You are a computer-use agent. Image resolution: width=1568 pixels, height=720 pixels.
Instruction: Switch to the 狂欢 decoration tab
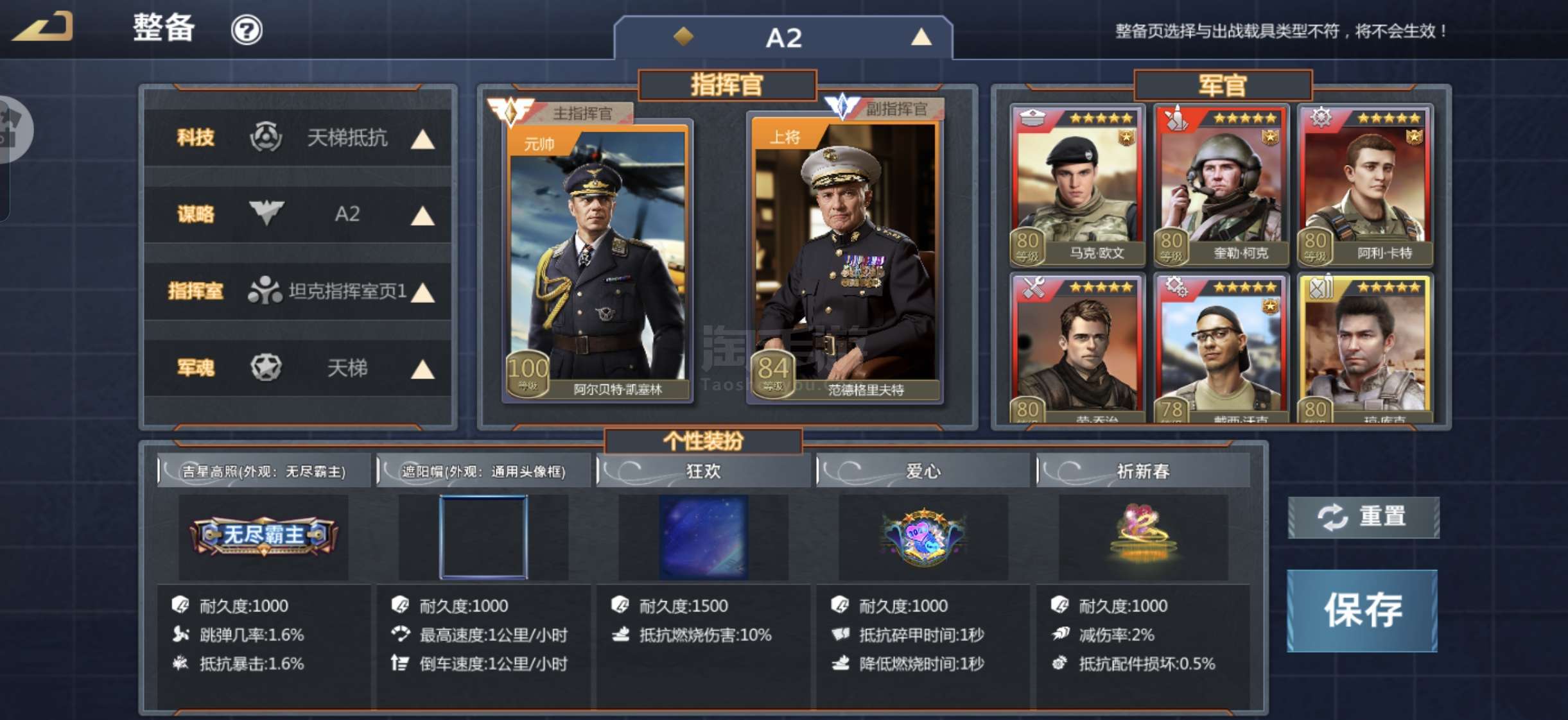pyautogui.click(x=703, y=472)
